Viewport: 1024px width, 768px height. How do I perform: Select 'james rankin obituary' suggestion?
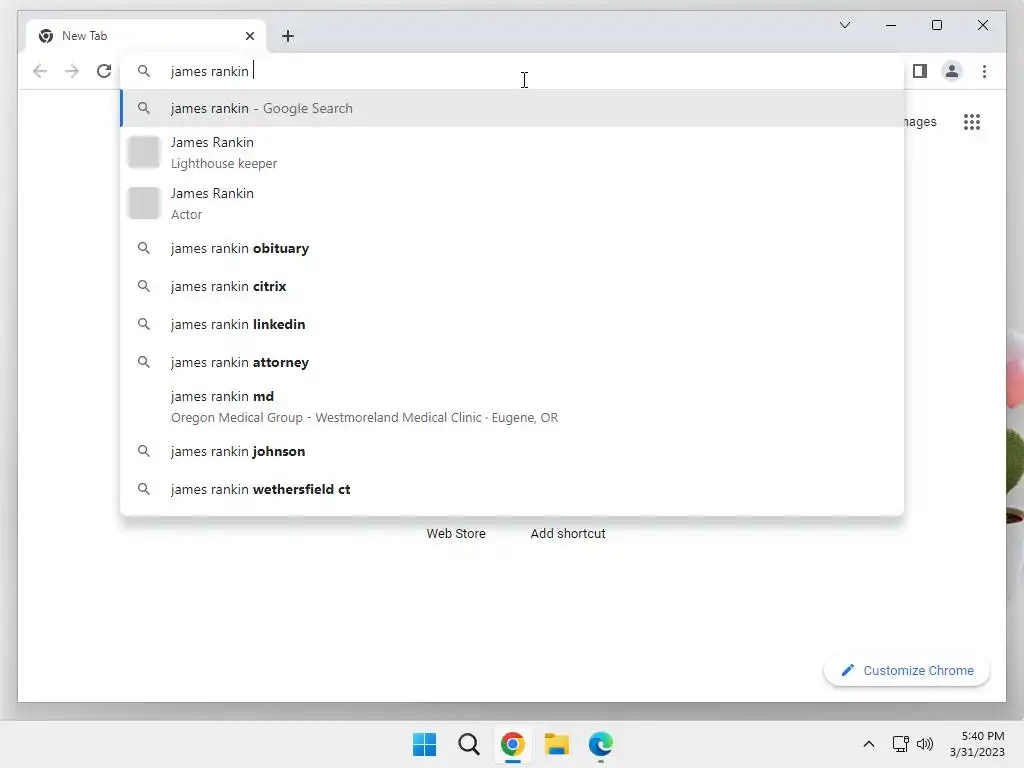[513, 248]
